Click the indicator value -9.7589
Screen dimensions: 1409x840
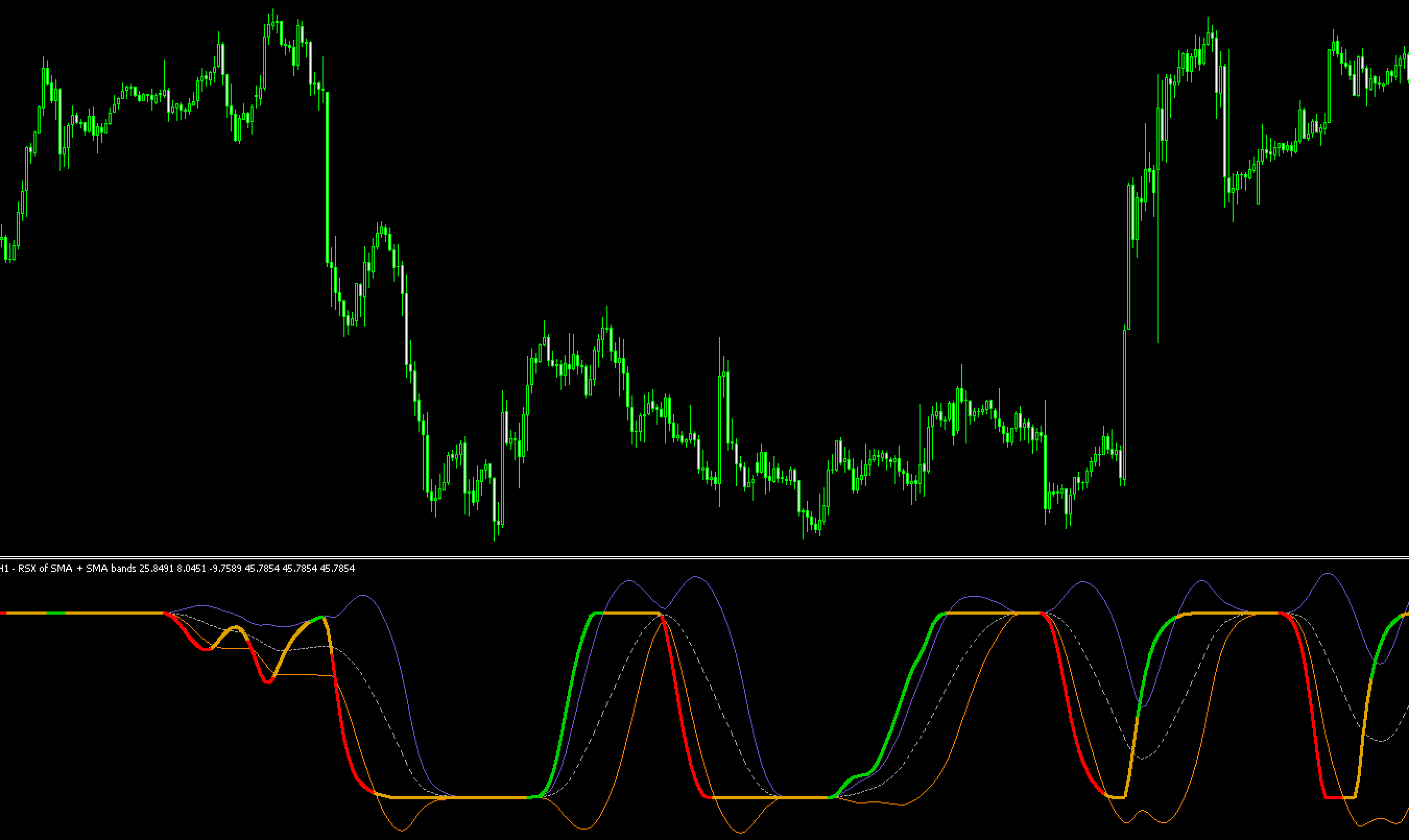[225, 568]
